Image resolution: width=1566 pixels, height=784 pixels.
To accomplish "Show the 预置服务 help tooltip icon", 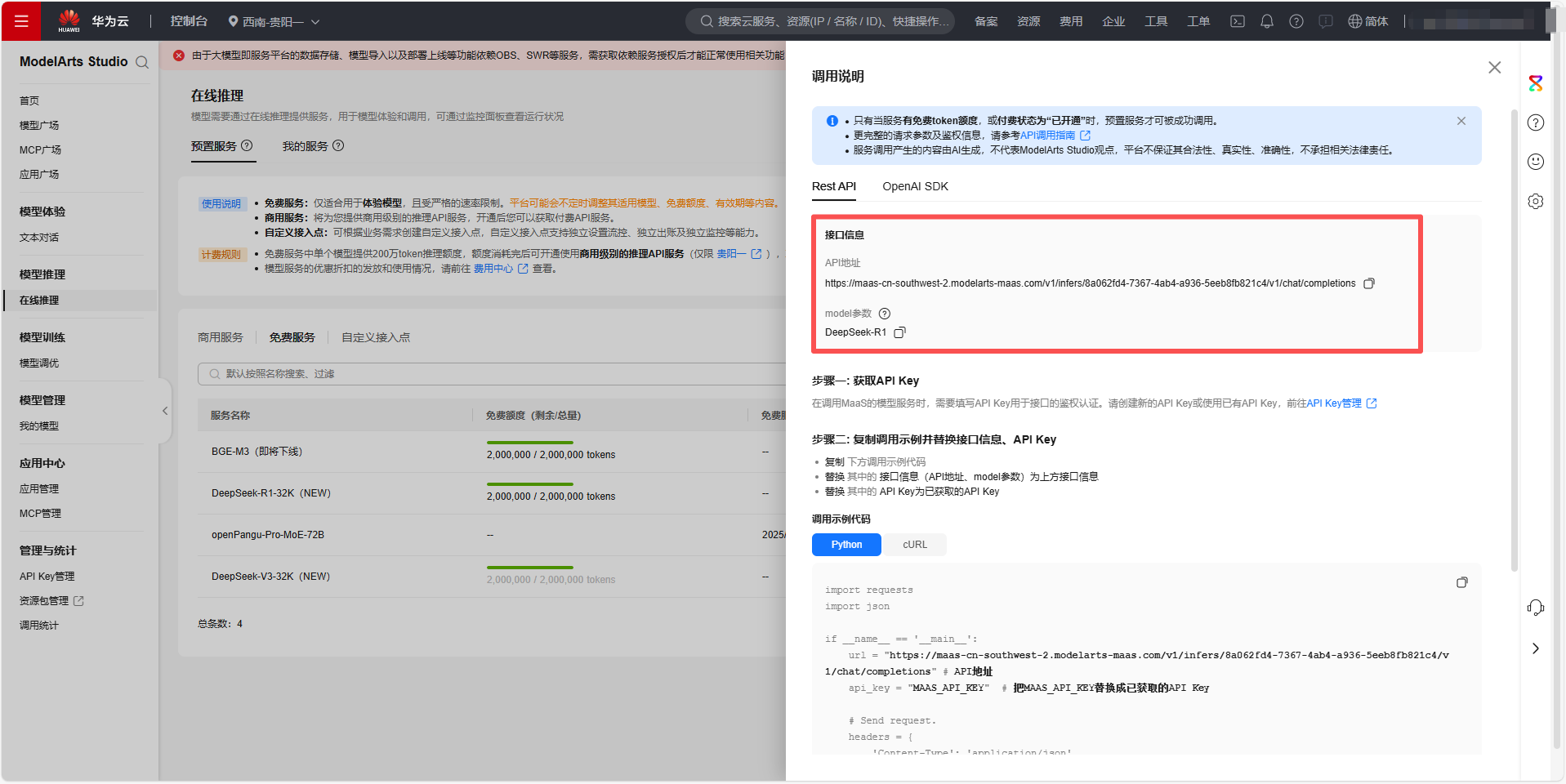I will click(247, 145).
